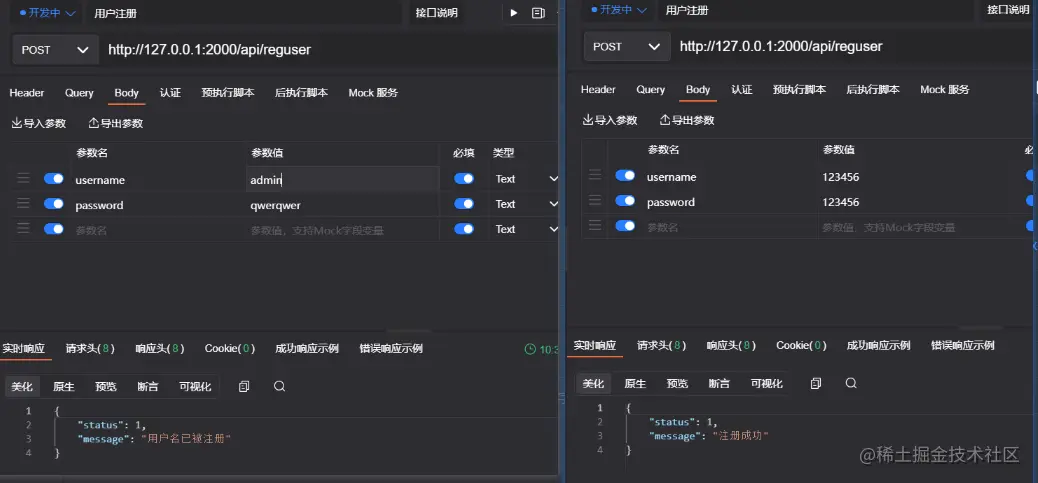Viewport: 1038px width, 483px height.
Task: Disable password parameter toggle in right panel
Action: (626, 200)
